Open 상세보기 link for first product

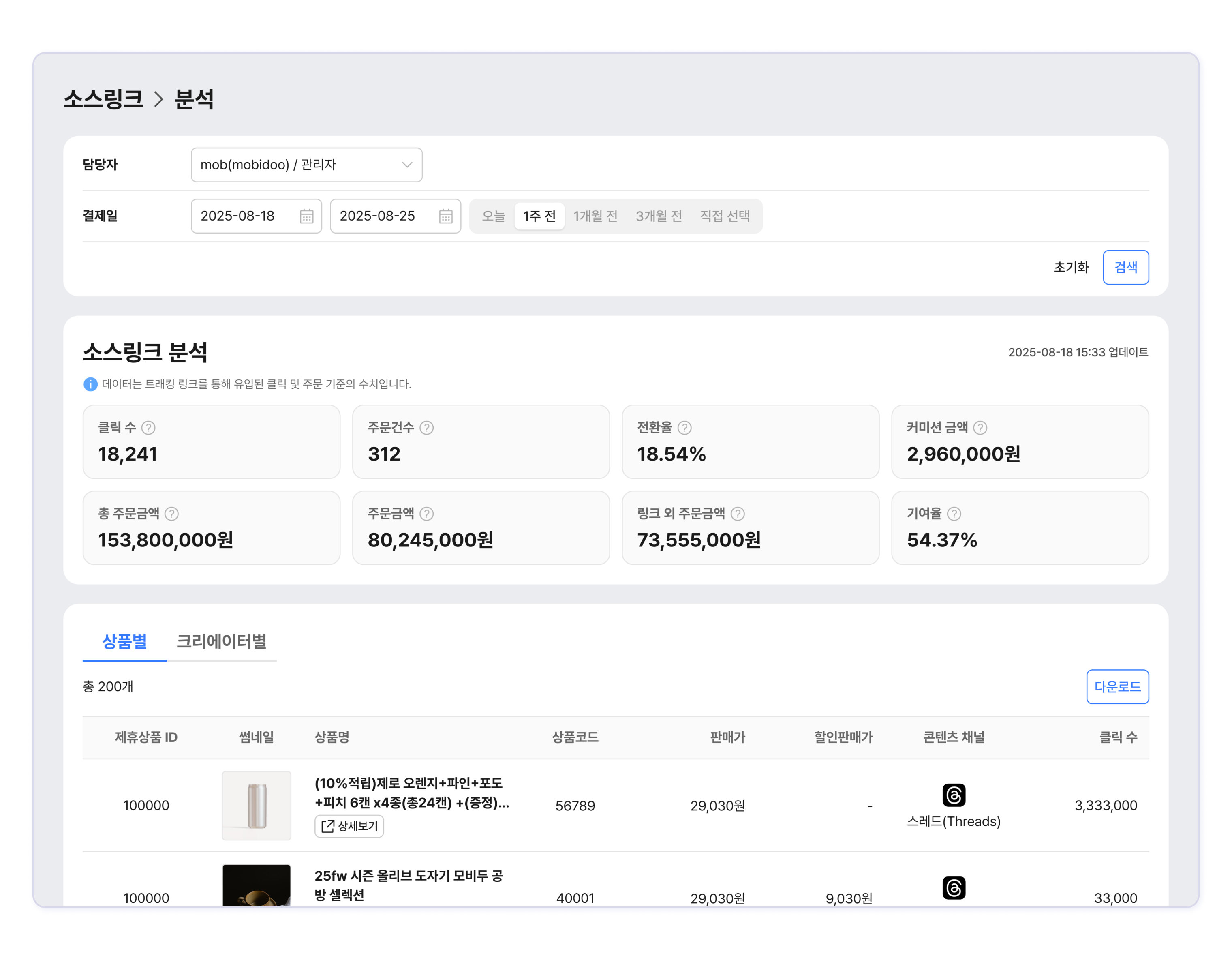(349, 826)
